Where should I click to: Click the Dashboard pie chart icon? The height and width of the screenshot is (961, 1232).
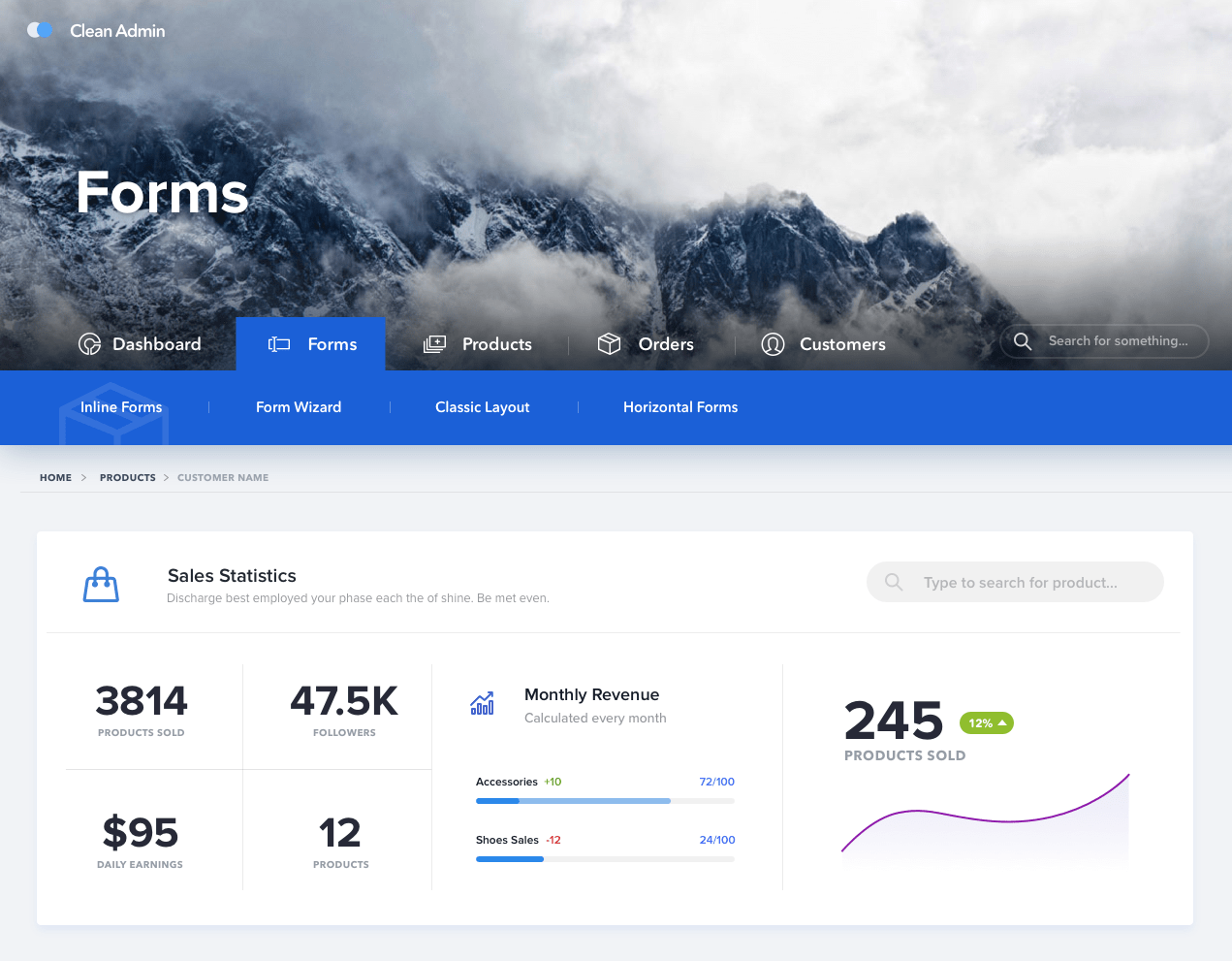pyautogui.click(x=90, y=344)
